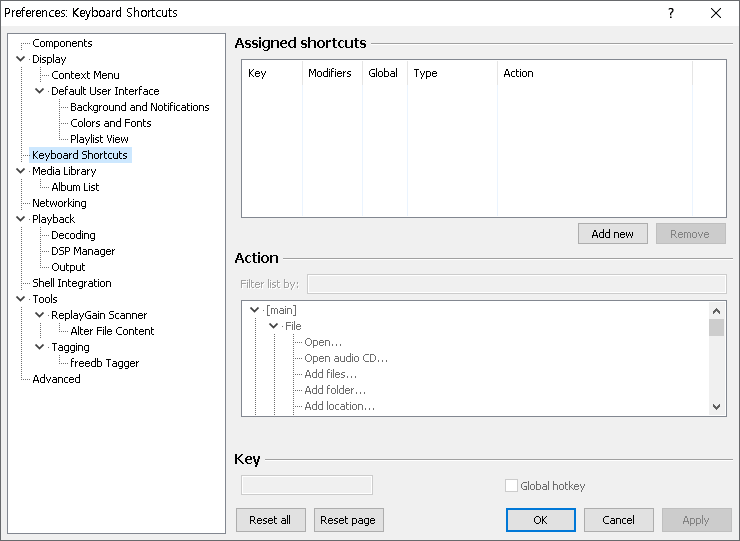740x541 pixels.
Task: Open Colors and Fonts settings
Action: click(110, 123)
